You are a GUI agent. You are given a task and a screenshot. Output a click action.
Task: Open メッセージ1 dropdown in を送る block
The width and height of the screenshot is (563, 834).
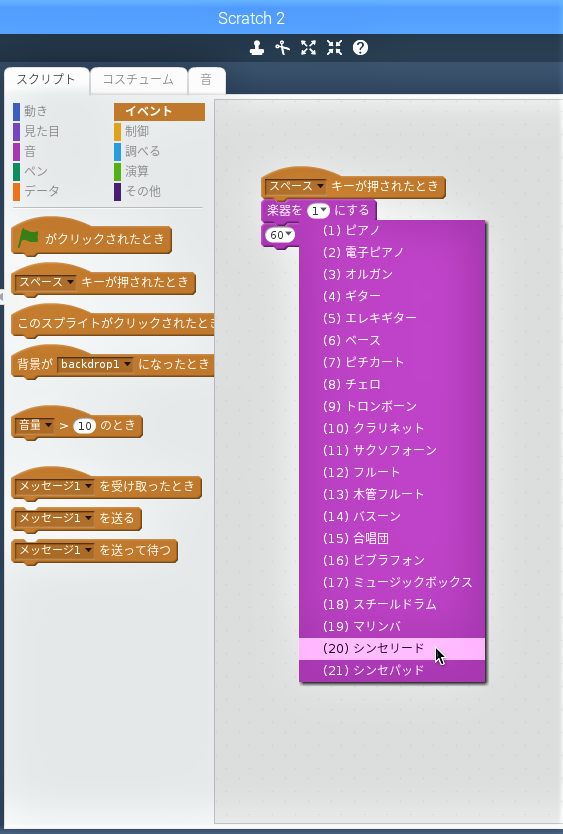point(55,518)
